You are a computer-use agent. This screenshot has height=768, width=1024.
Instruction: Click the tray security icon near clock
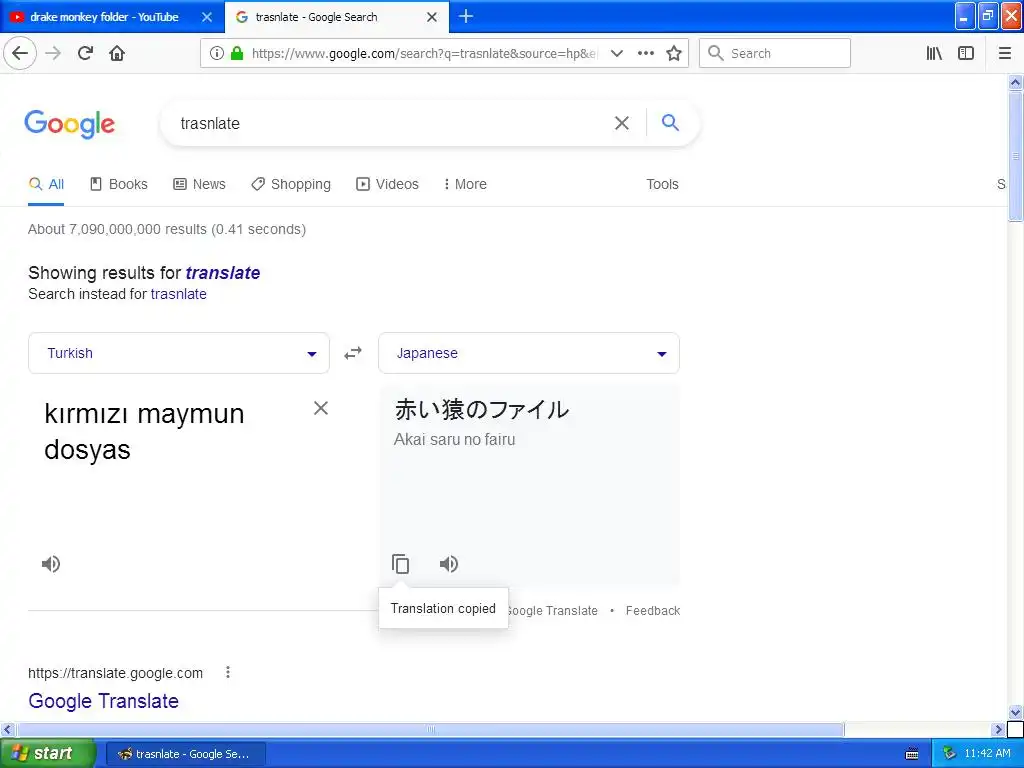pyautogui.click(x=950, y=753)
